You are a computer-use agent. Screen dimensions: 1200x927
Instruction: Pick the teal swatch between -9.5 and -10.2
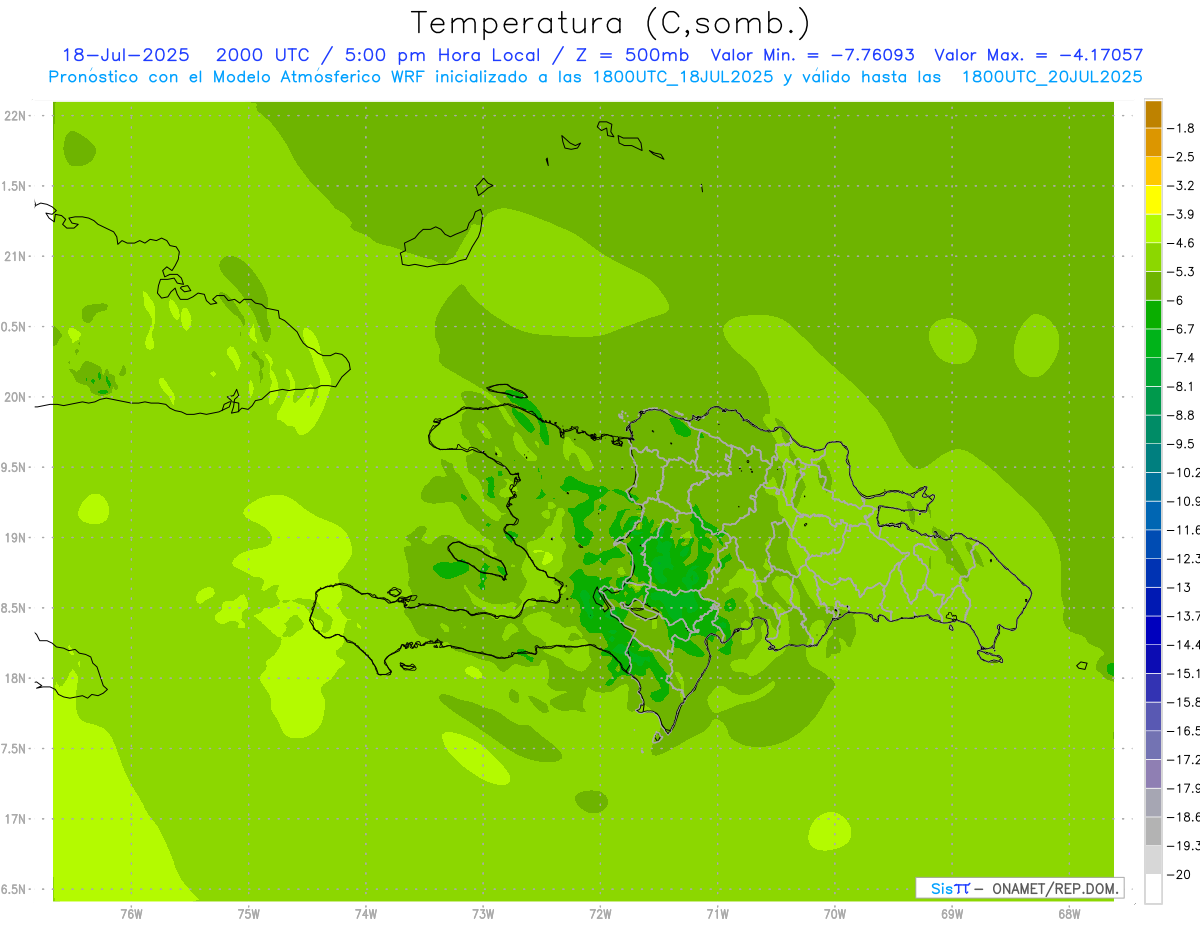pos(1153,458)
